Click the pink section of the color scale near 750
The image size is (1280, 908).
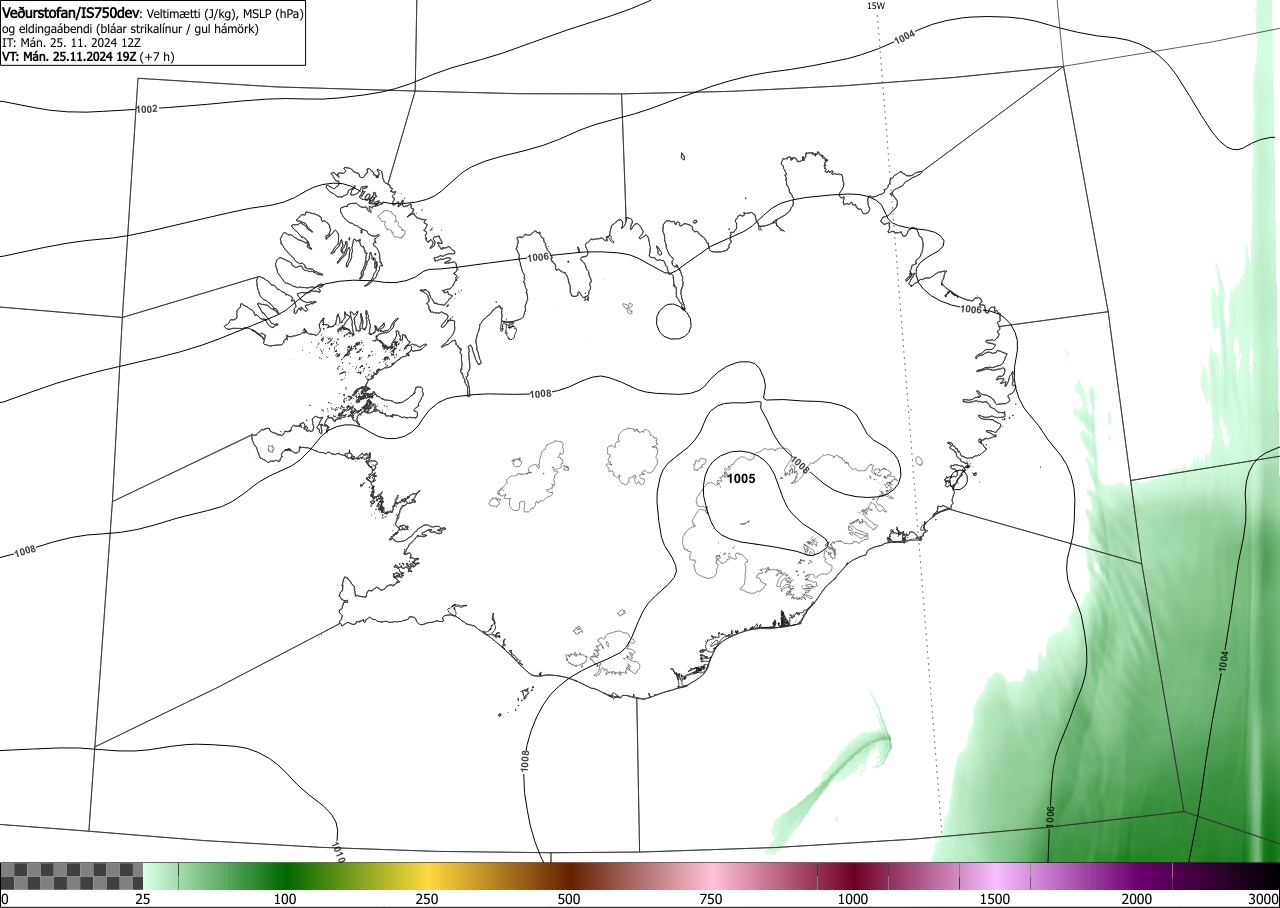click(711, 876)
